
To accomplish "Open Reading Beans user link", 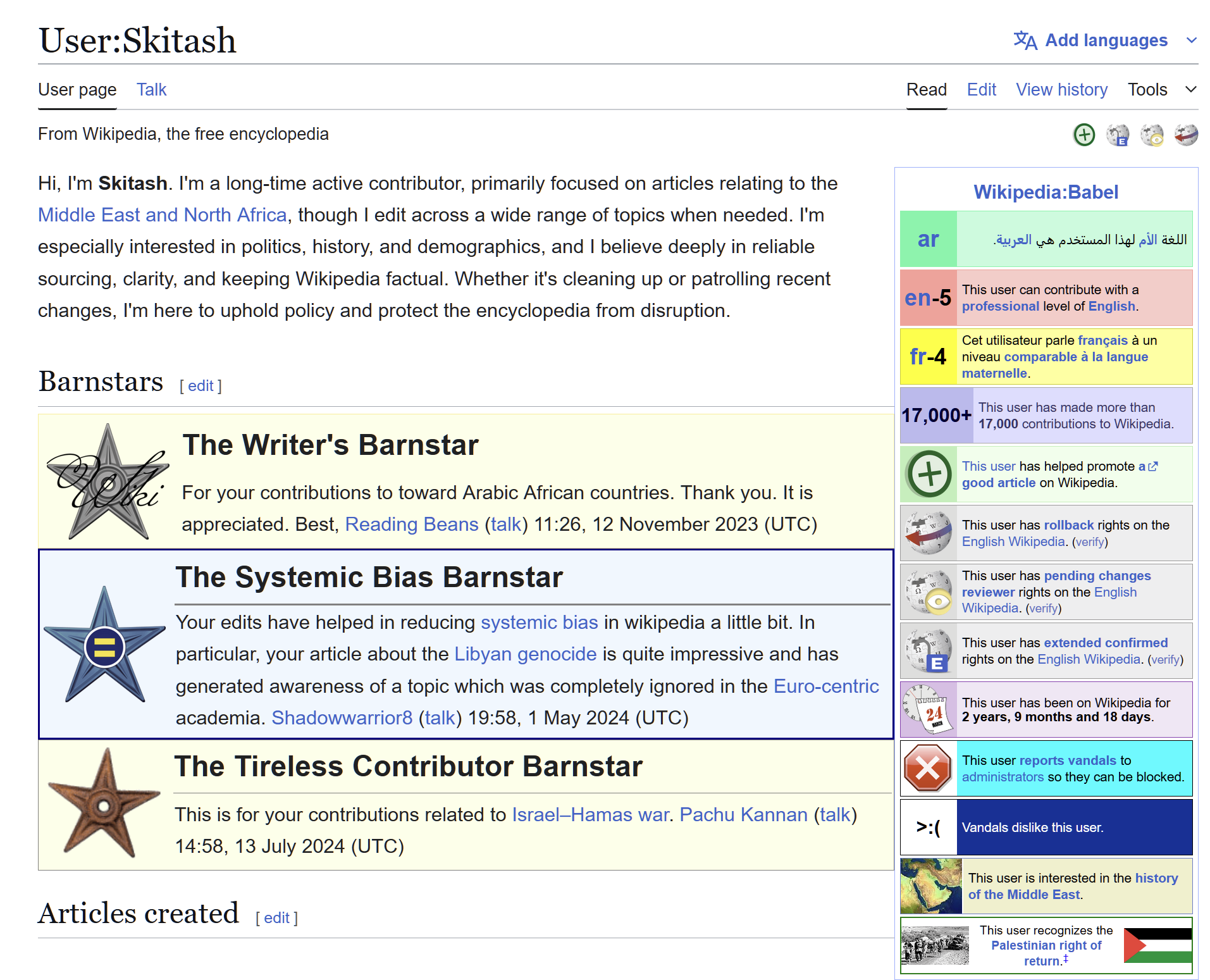I will 412,524.
